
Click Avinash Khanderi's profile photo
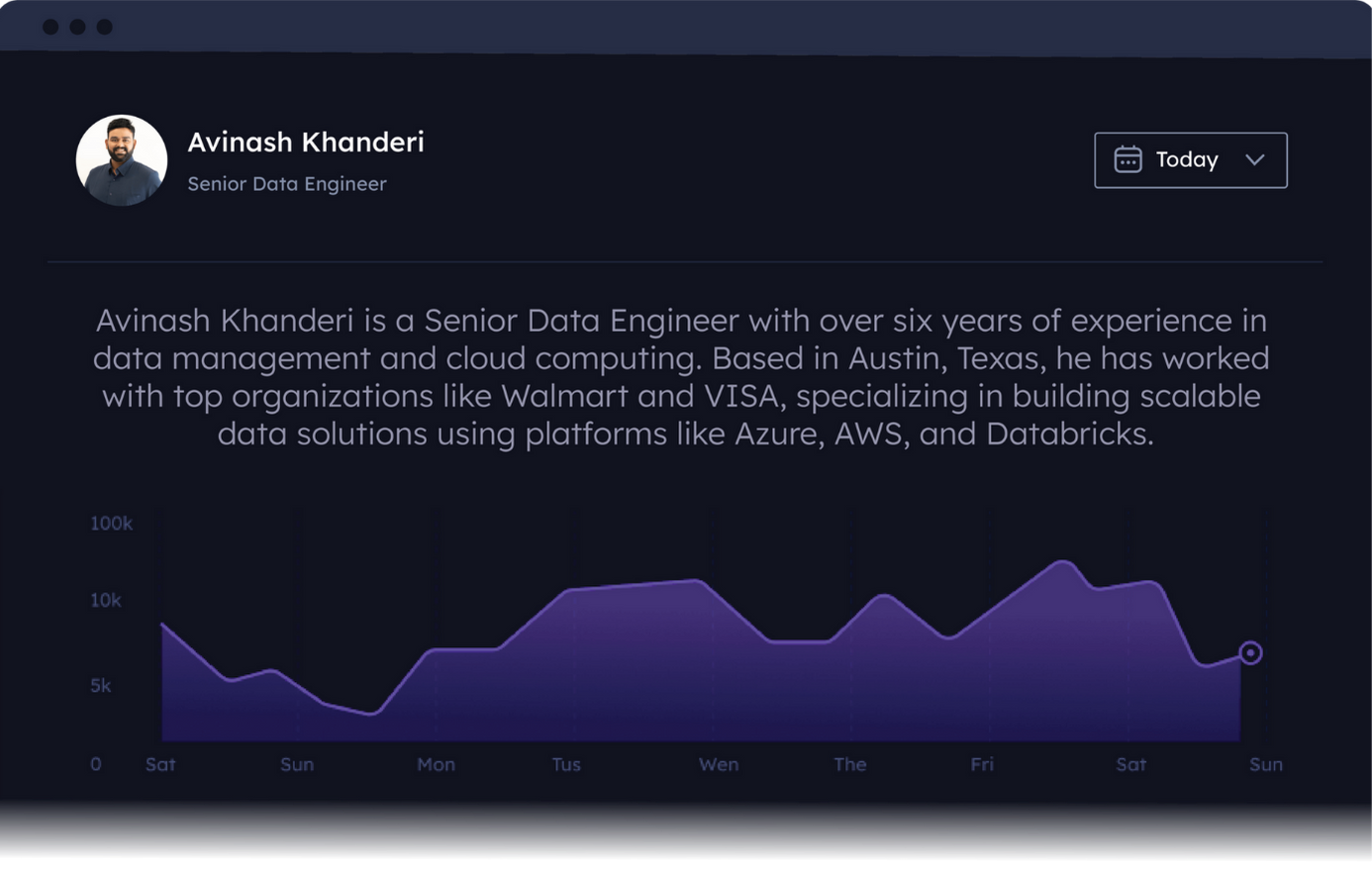122,160
